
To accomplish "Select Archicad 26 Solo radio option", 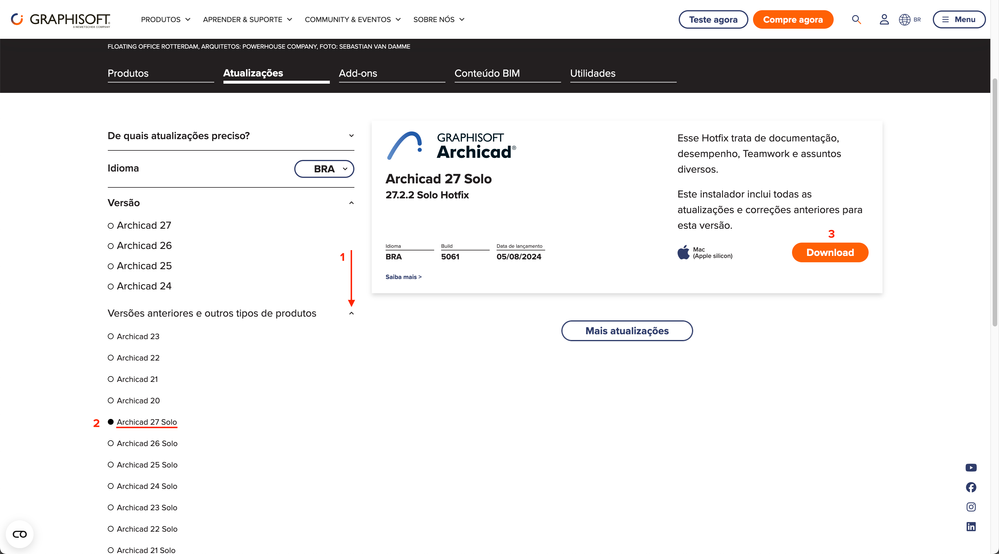I will 111,443.
